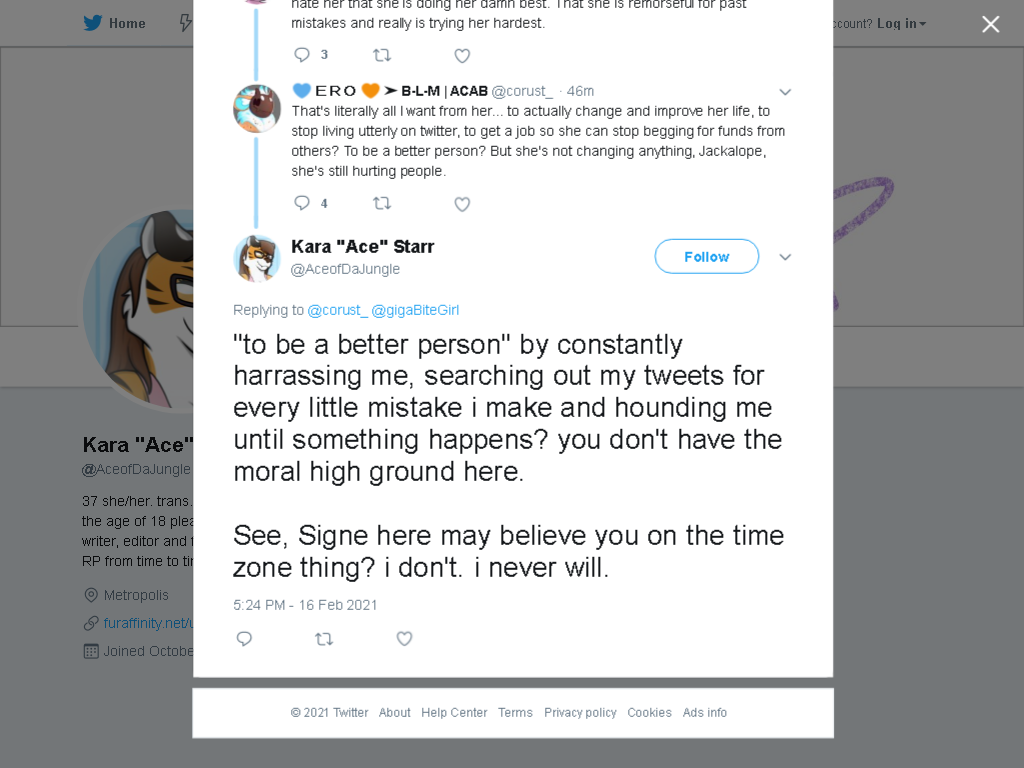Image resolution: width=1024 pixels, height=768 pixels.
Task: Open the @gigaBiteGirl profile link
Action: pos(415,310)
